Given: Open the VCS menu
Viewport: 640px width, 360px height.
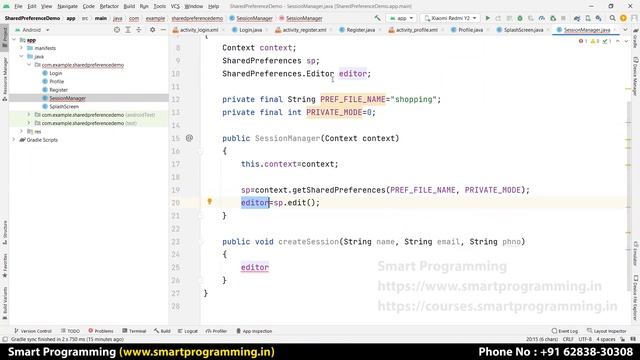Looking at the screenshot, I should [x=175, y=6].
